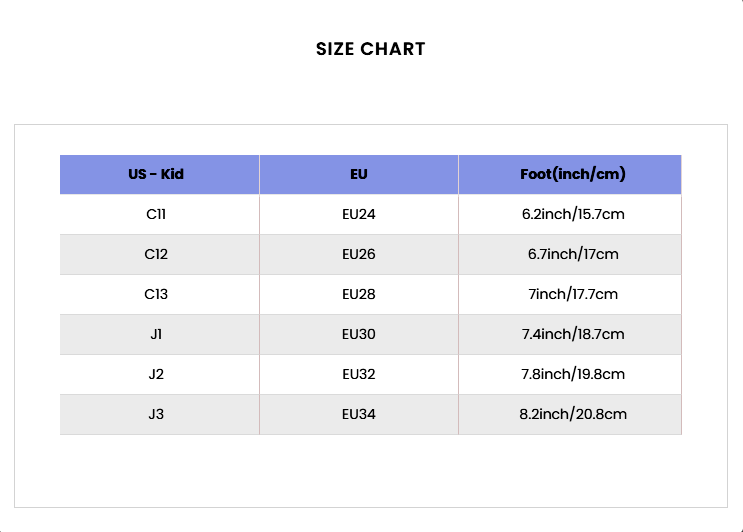Click the EU24 cell
Image resolution: width=743 pixels, height=532 pixels.
(359, 214)
